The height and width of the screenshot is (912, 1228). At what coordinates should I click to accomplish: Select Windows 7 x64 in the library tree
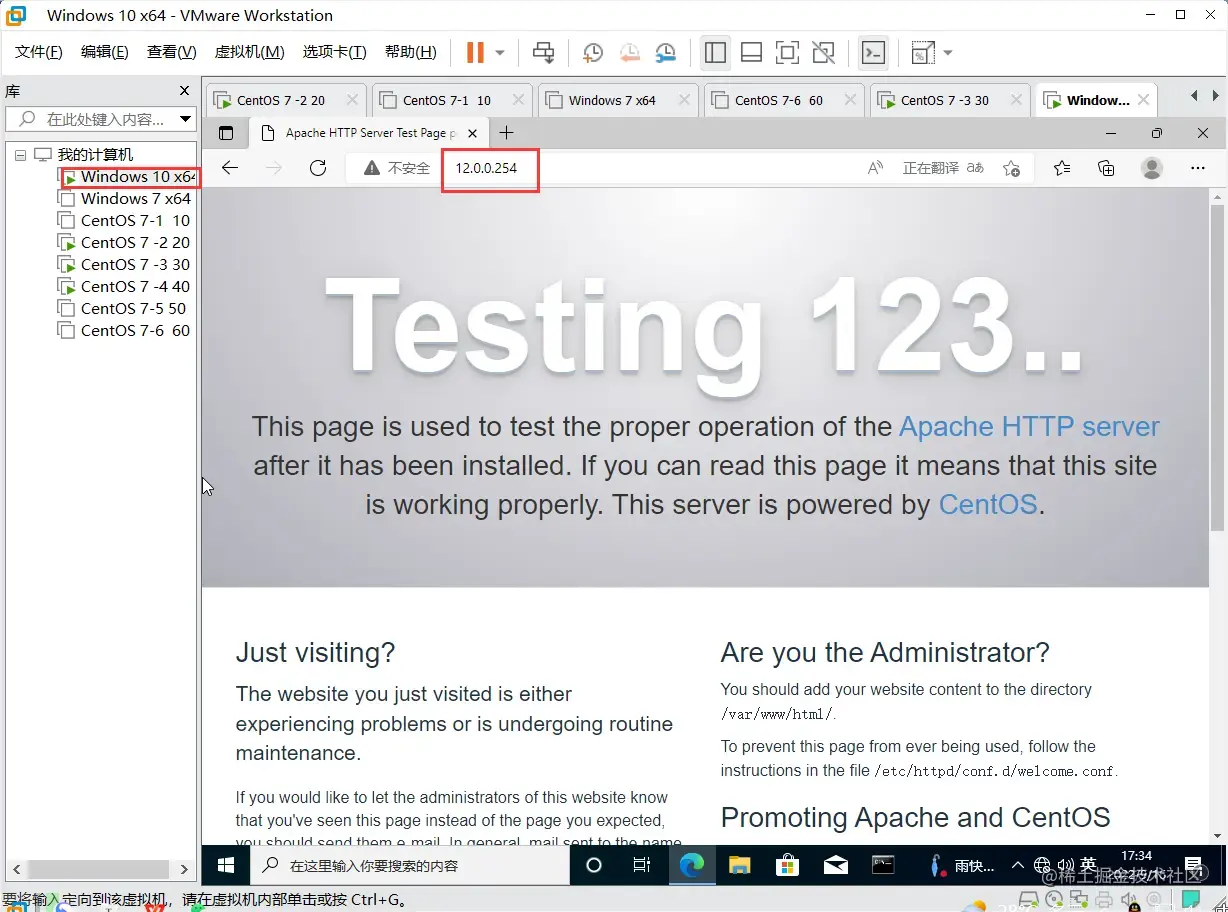pos(124,199)
